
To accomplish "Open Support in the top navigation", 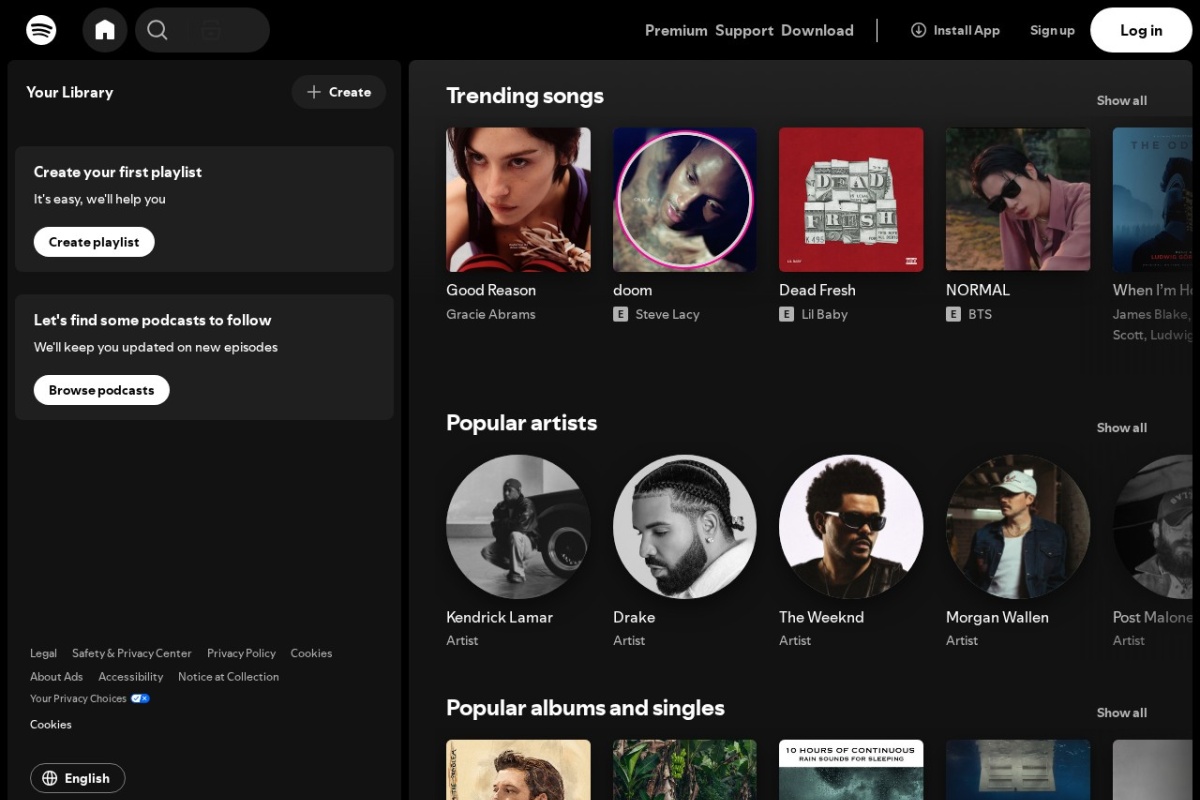I will pos(744,30).
